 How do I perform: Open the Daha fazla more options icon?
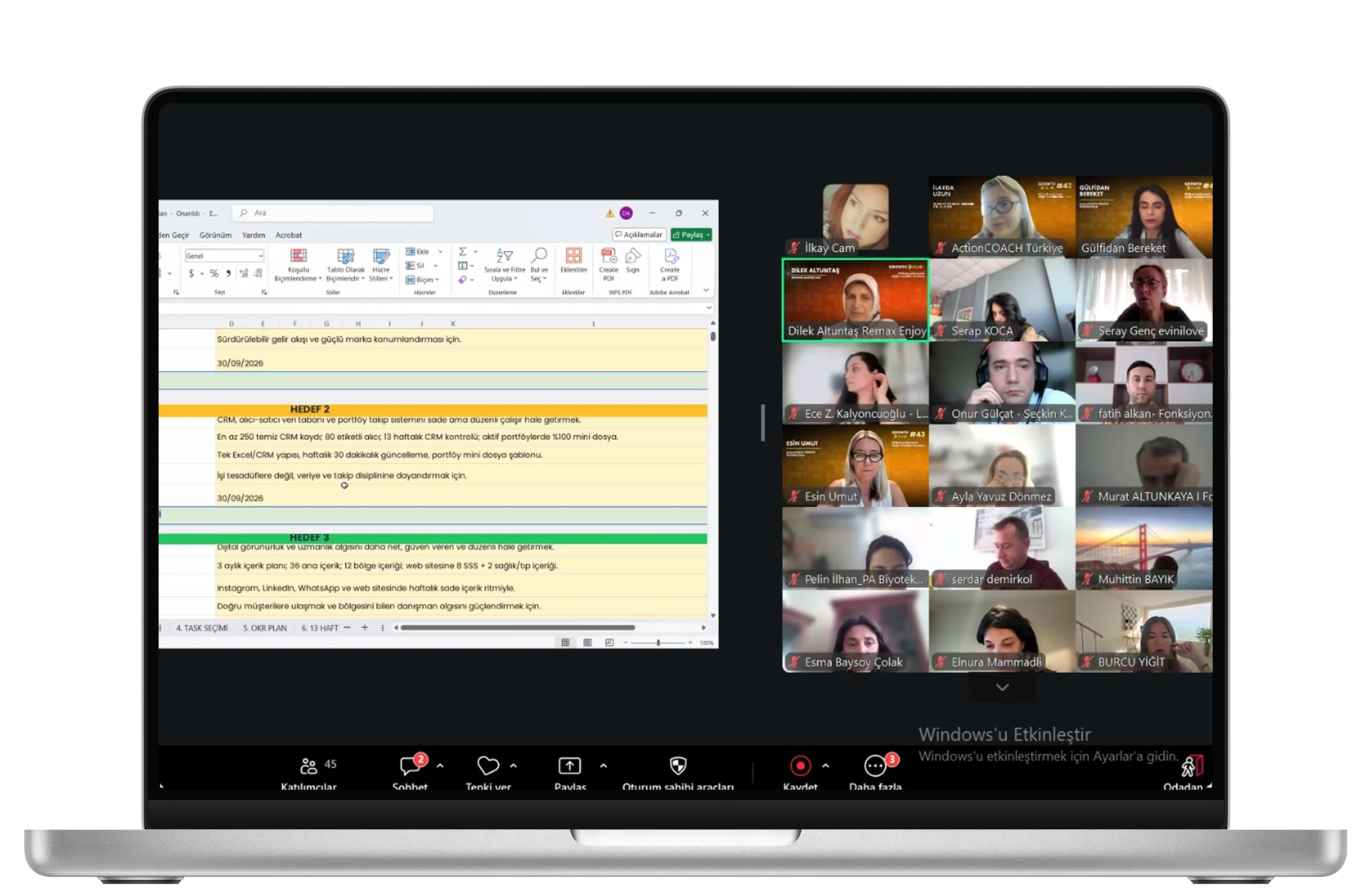(x=875, y=766)
